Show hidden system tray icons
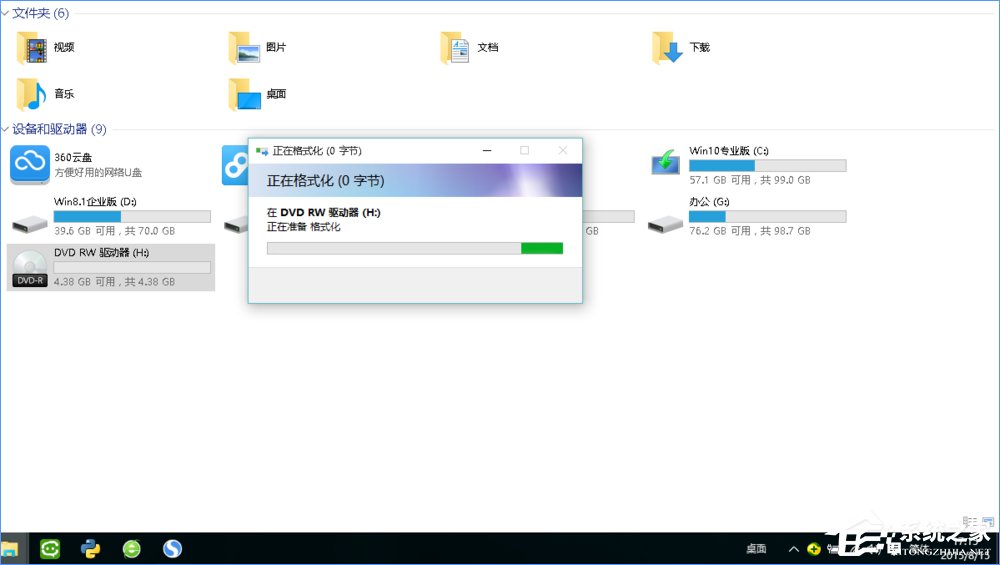This screenshot has height=565, width=1000. pyautogui.click(x=793, y=549)
